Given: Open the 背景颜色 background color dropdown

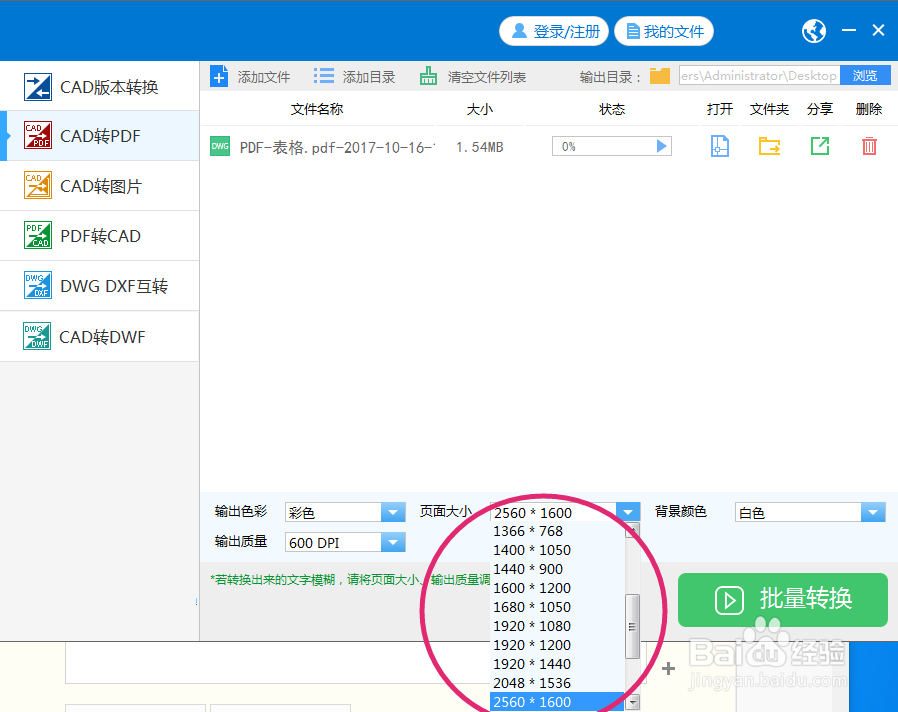Looking at the screenshot, I should coord(873,511).
